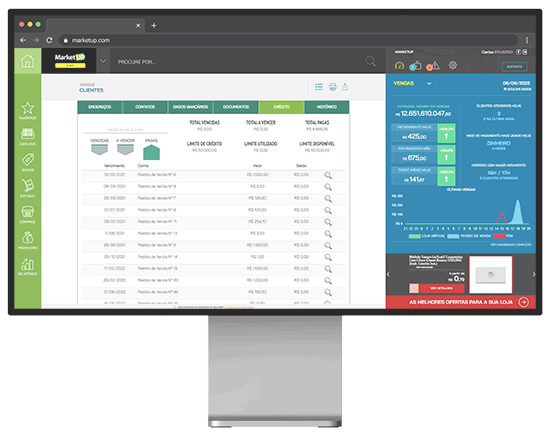Screen dimensions: 550x436
Task: View details of Pedido de Venda Nº 11
Action: point(328,222)
